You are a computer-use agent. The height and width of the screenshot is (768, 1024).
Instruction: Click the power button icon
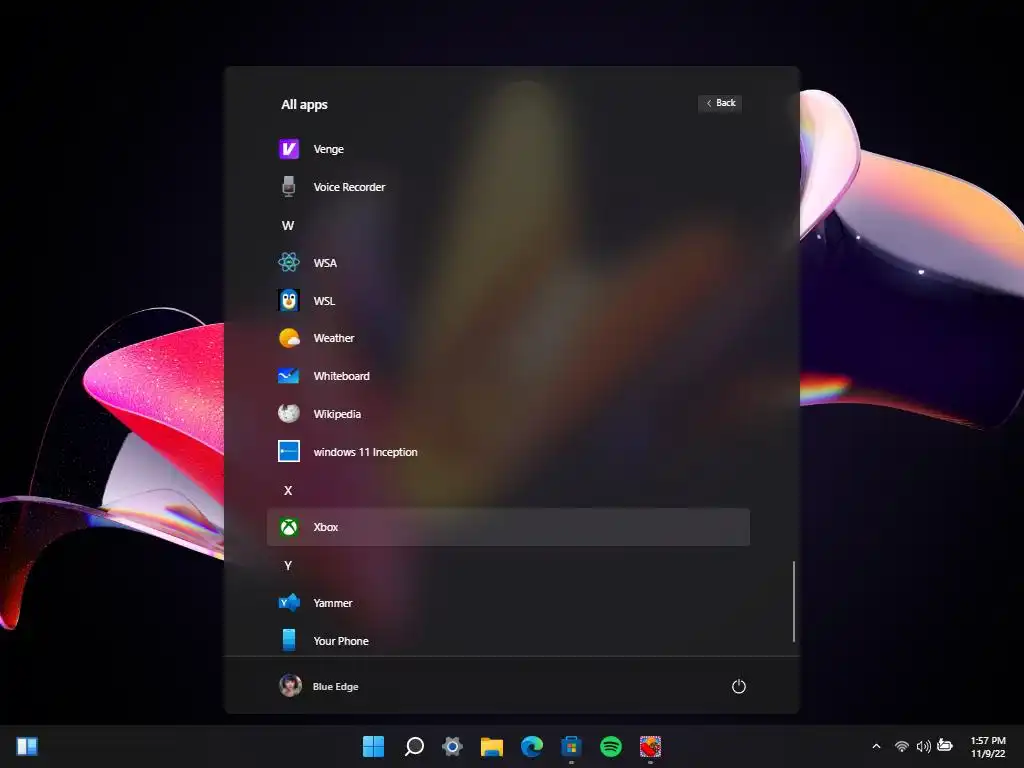[739, 686]
